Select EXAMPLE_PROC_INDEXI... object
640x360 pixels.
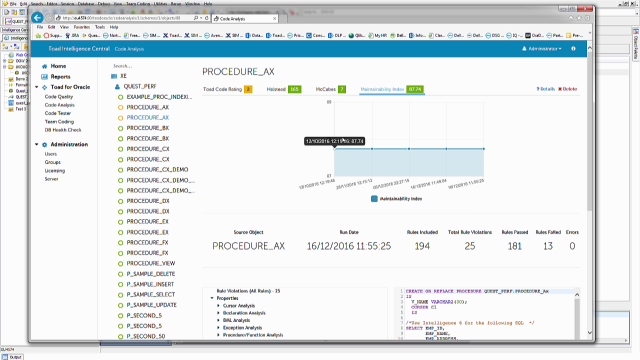point(159,97)
